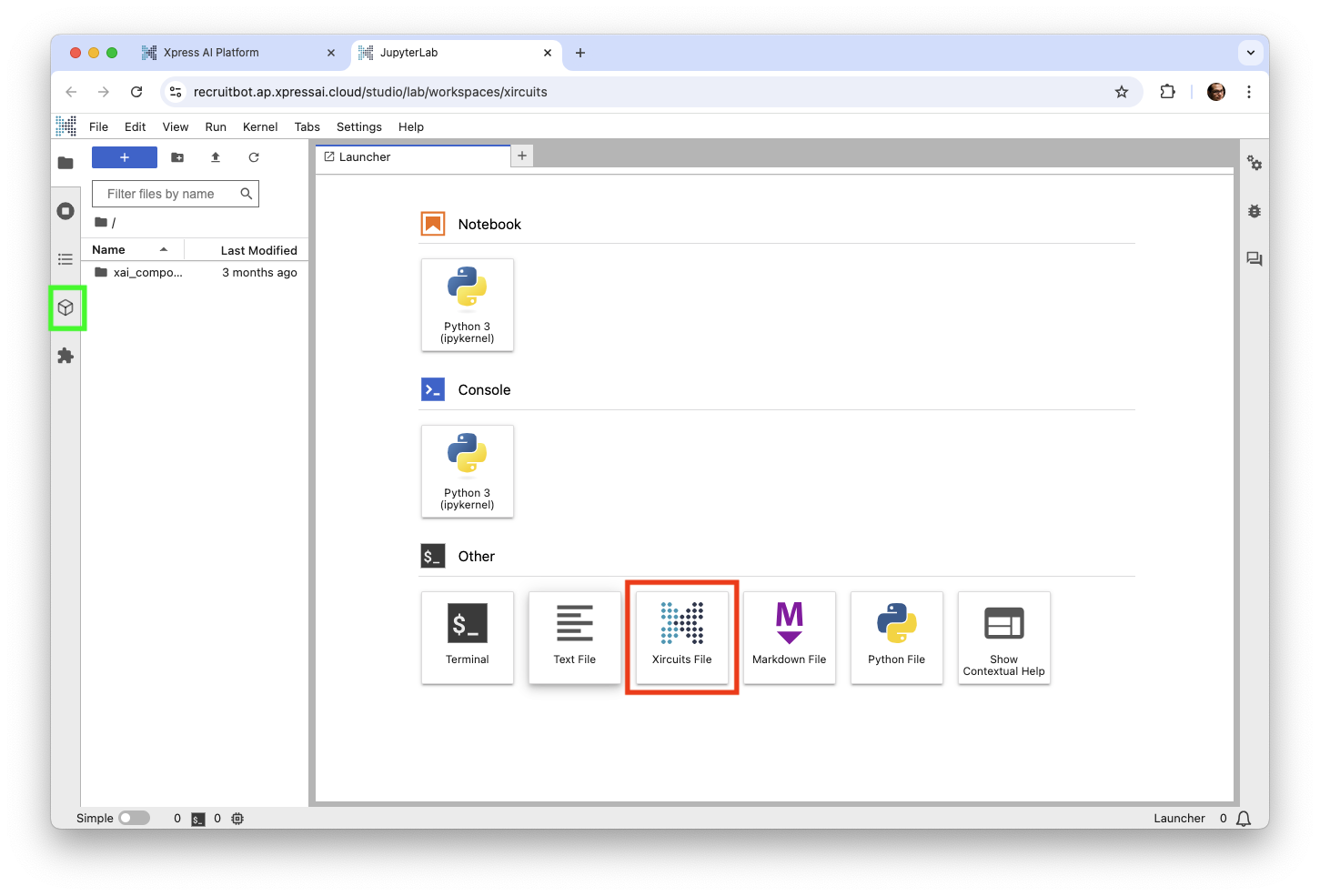The height and width of the screenshot is (896, 1320).
Task: View site information icon in address bar
Action: [x=176, y=92]
